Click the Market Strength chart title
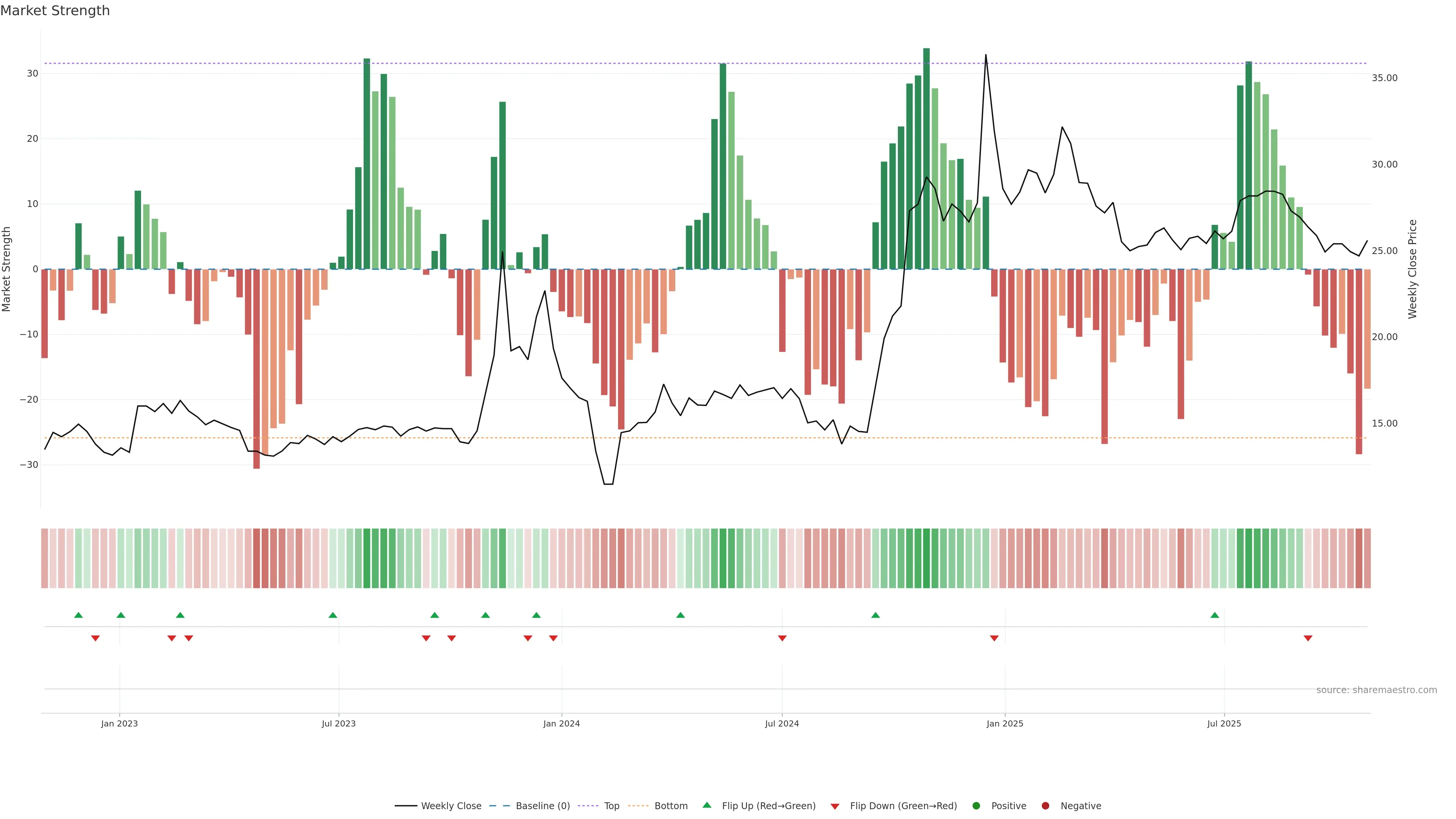The width and height of the screenshot is (1456, 819). pos(55,11)
